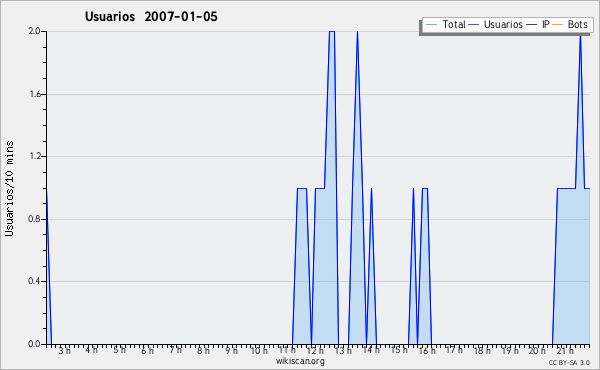Click the '18 h' x-axis label
This screenshot has height=370, width=600.
(x=482, y=350)
